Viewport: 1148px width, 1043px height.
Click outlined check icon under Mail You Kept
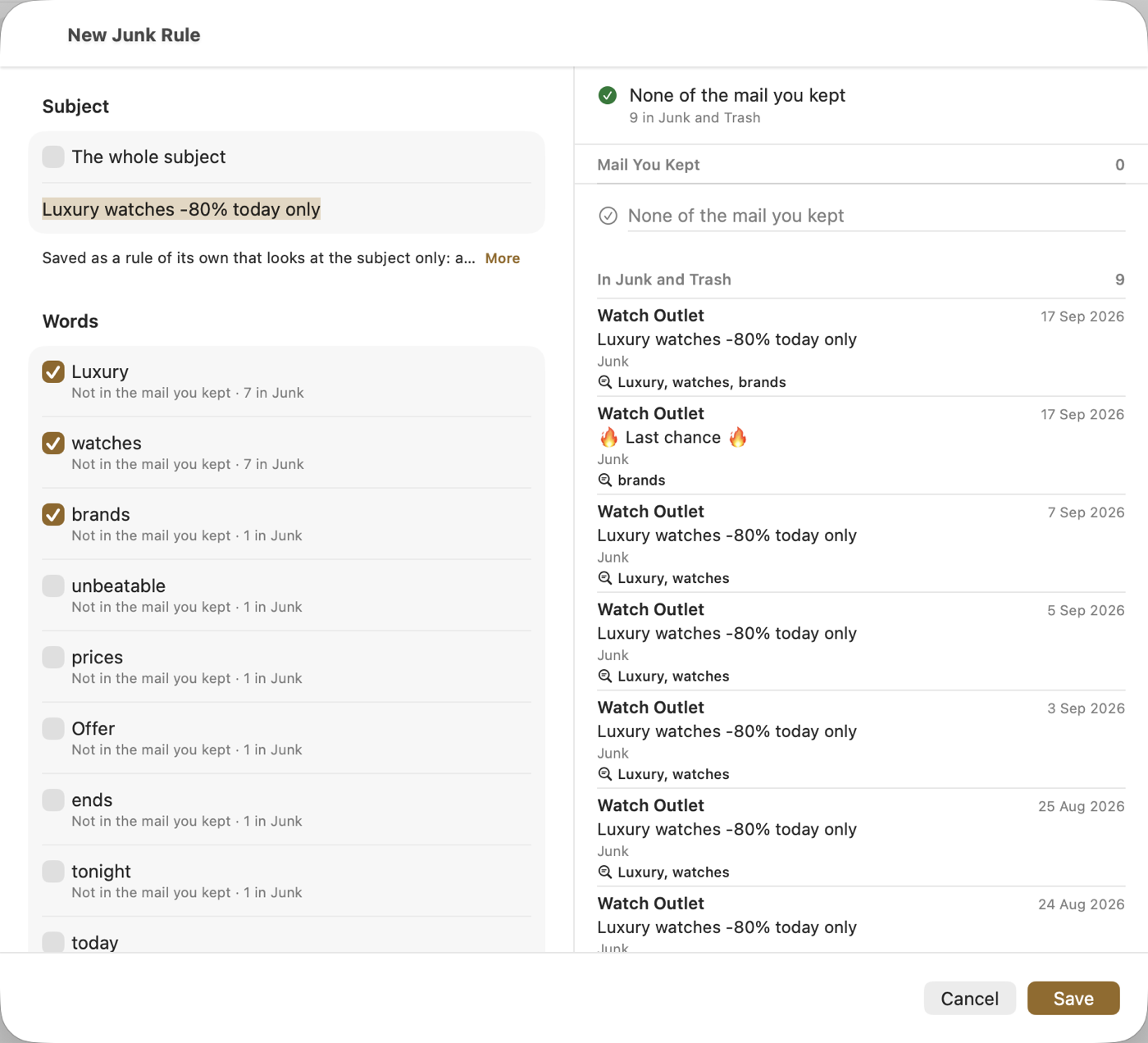pyautogui.click(x=608, y=216)
